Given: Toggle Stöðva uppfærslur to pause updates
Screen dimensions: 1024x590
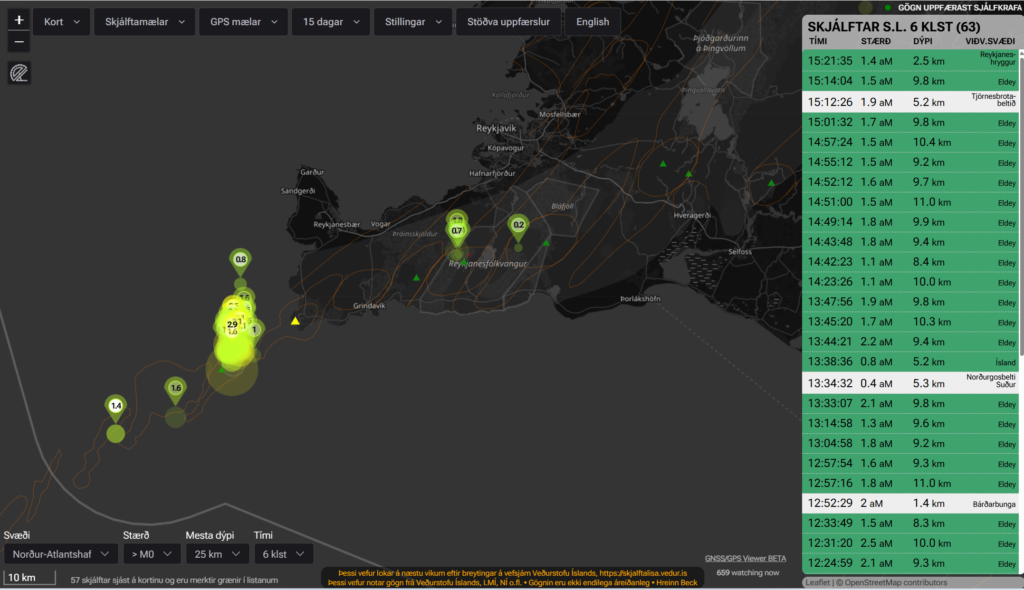Looking at the screenshot, I should click(508, 22).
